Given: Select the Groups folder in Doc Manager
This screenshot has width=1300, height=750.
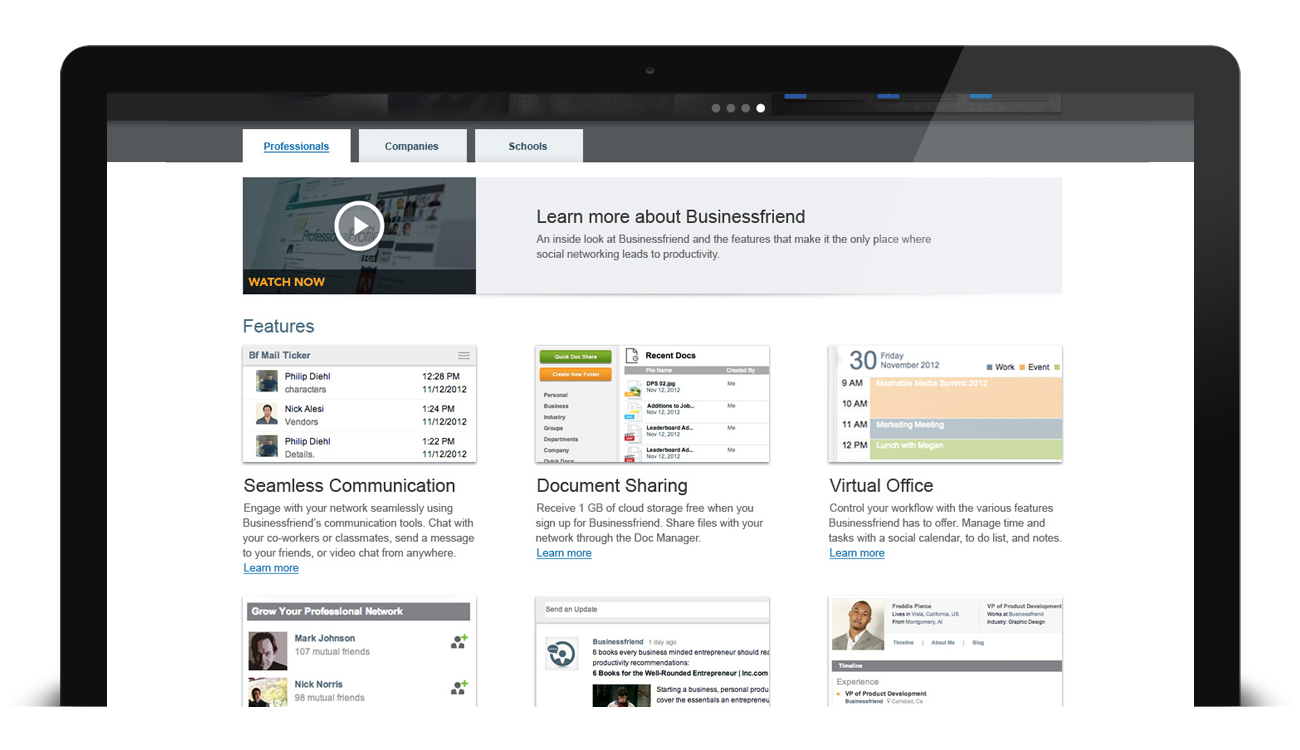Looking at the screenshot, I should tap(554, 428).
